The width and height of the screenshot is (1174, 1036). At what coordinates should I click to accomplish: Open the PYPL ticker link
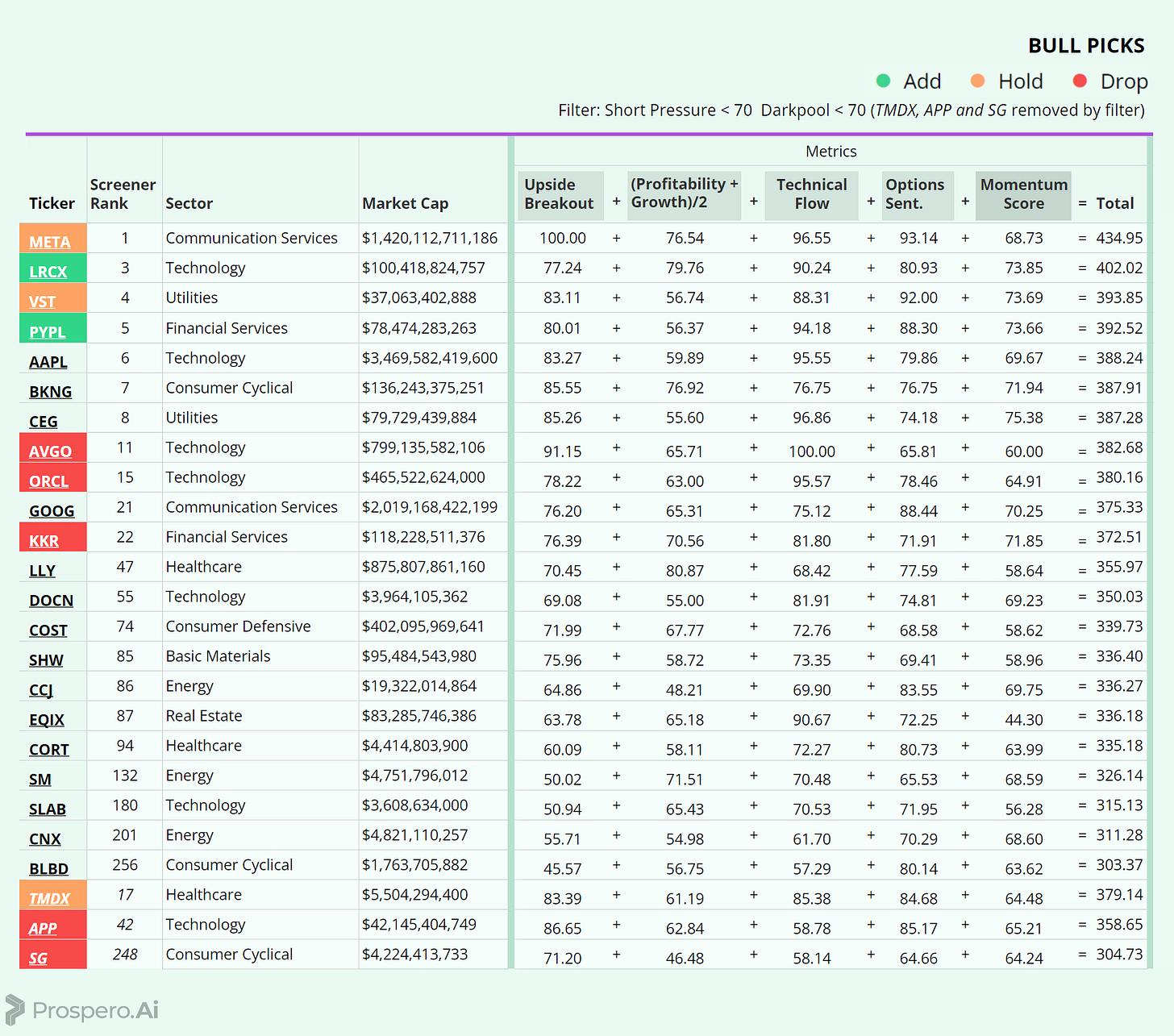pyautogui.click(x=47, y=331)
